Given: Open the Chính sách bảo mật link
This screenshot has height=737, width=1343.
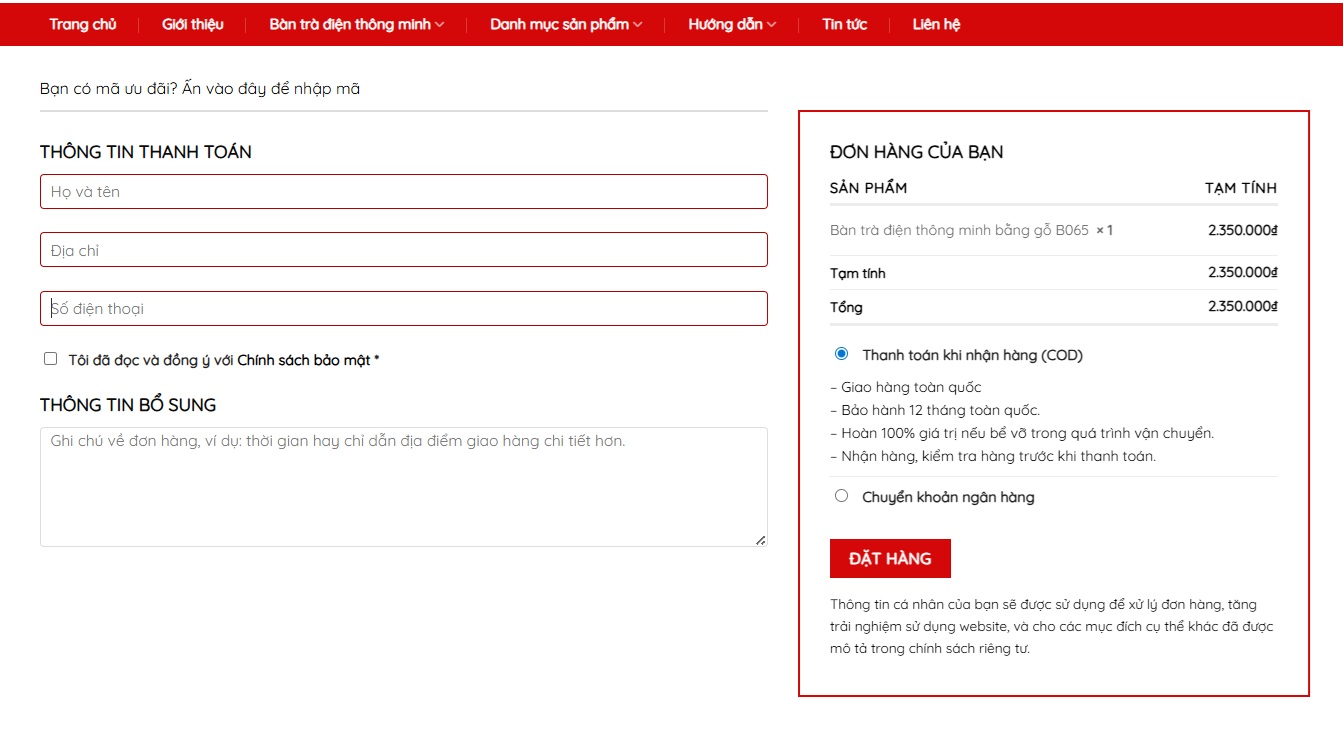Looking at the screenshot, I should tap(303, 360).
